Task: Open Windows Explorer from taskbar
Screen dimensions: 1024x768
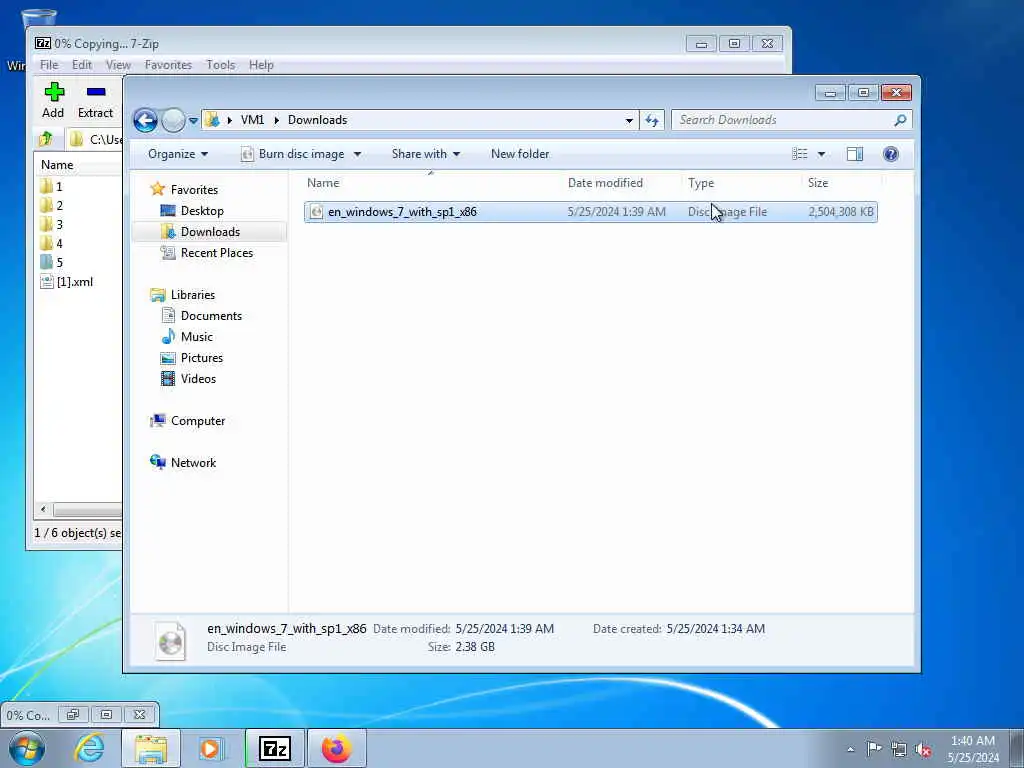Action: coord(151,748)
